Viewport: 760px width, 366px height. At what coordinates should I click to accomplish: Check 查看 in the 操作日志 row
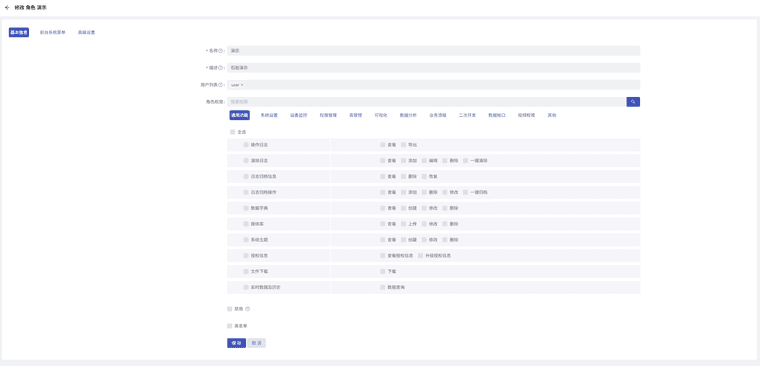point(383,145)
